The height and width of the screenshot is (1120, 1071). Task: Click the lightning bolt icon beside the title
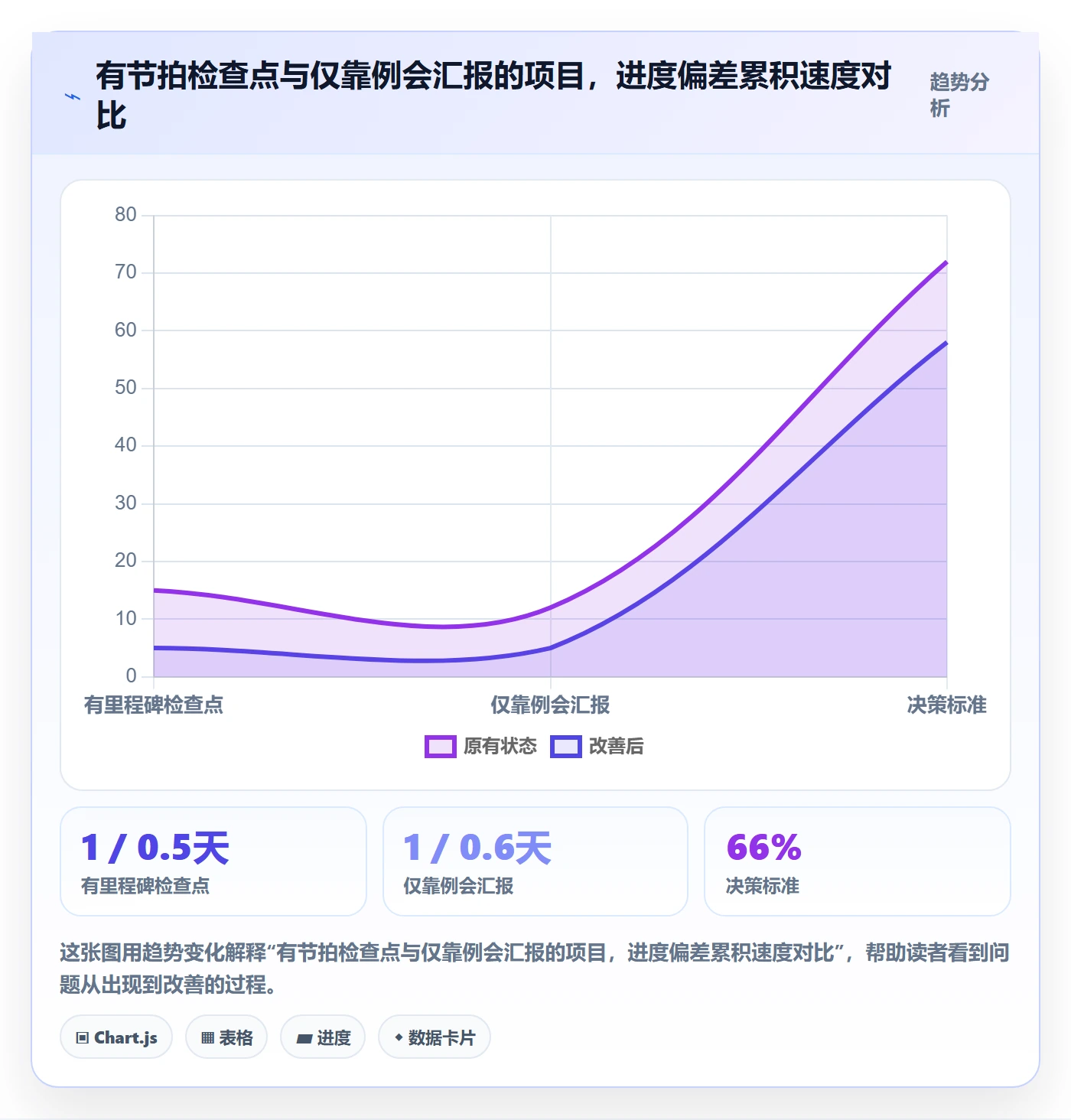pyautogui.click(x=73, y=96)
